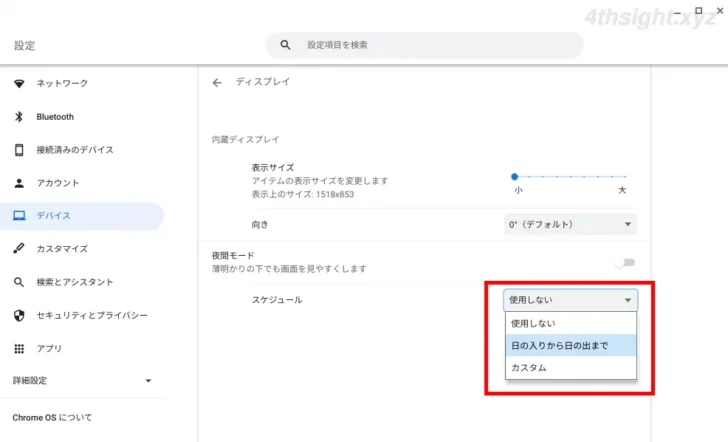Maximize the settings window
Screen dimensions: 728x442
[698, 10]
